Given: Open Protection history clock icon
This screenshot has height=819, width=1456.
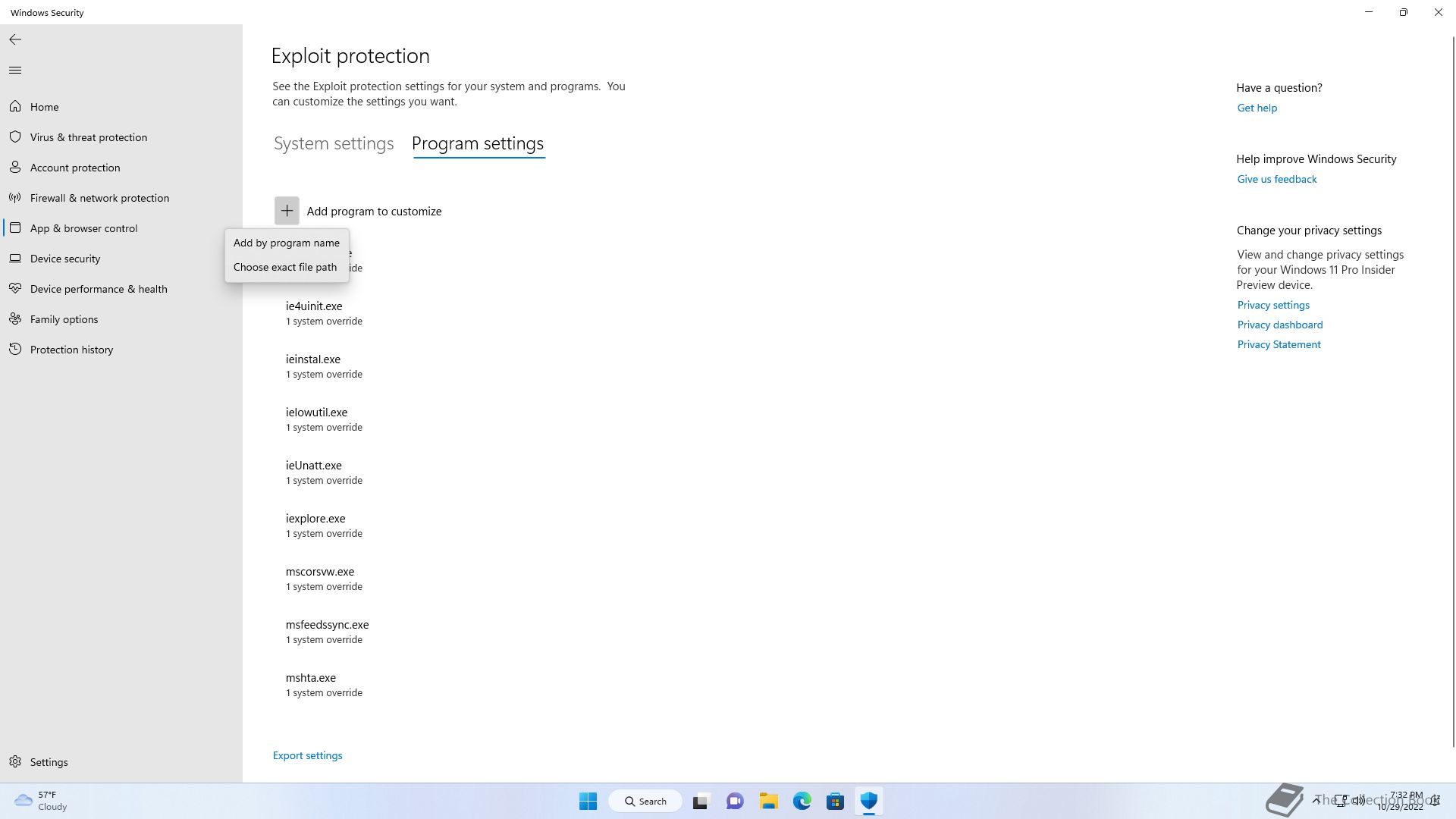Looking at the screenshot, I should coord(15,350).
